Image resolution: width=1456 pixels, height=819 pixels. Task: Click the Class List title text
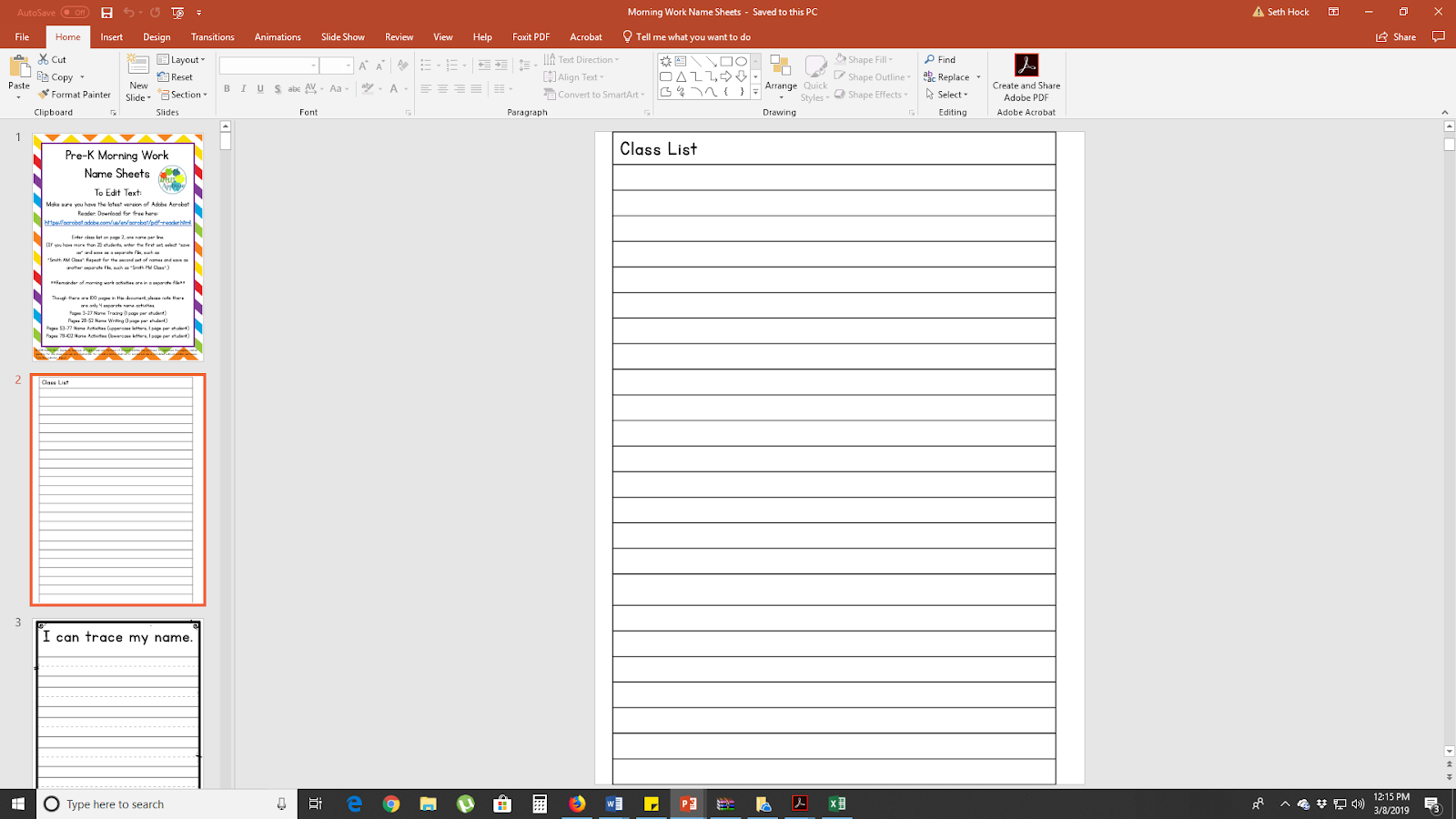658,149
